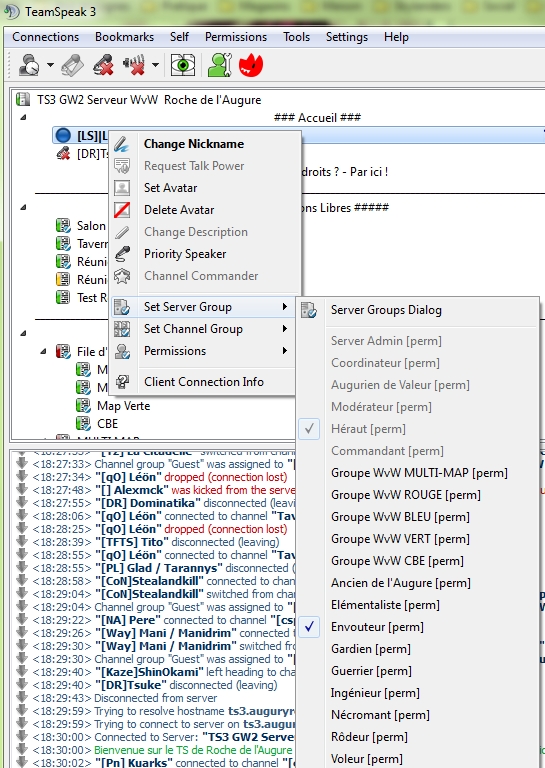Click the blue [LS] client status icon
Viewport: 545px width, 768px height.
63,135
